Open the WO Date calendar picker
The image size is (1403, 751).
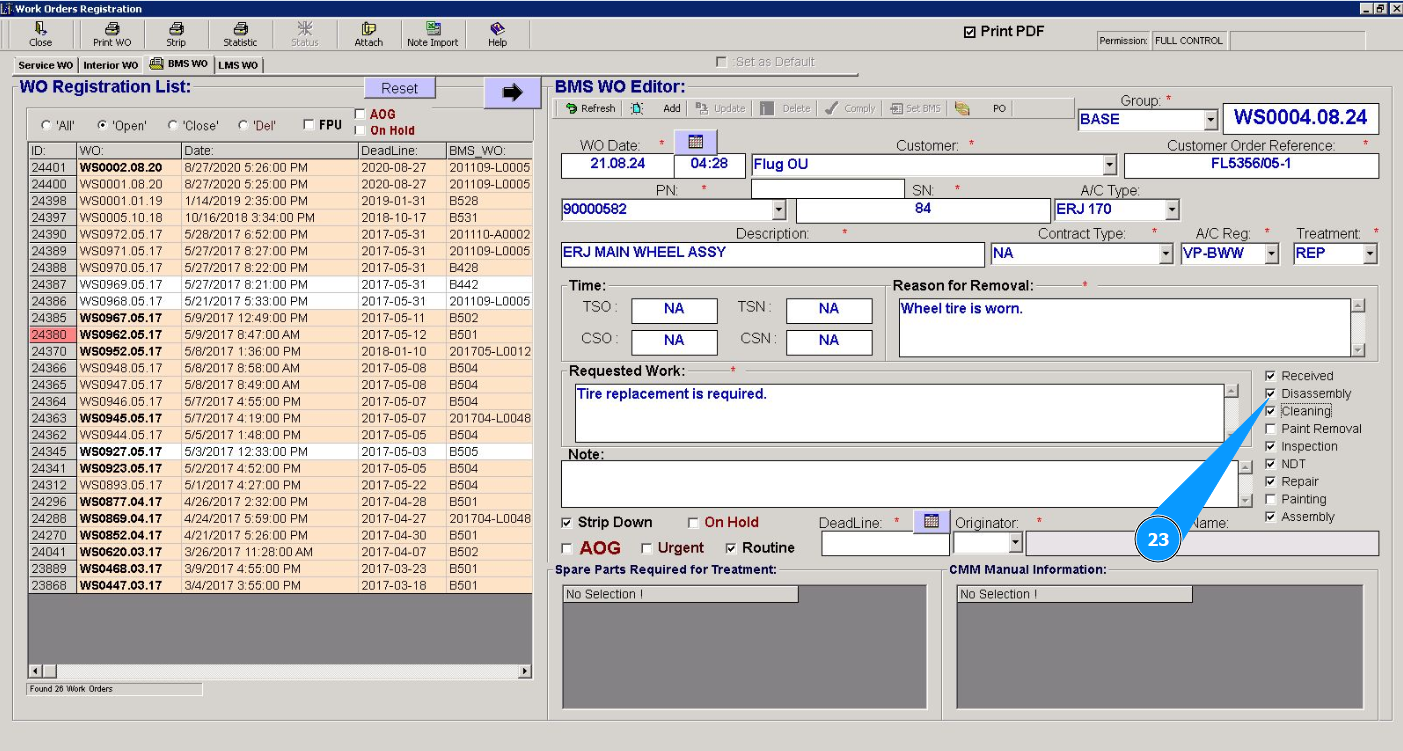pos(695,141)
